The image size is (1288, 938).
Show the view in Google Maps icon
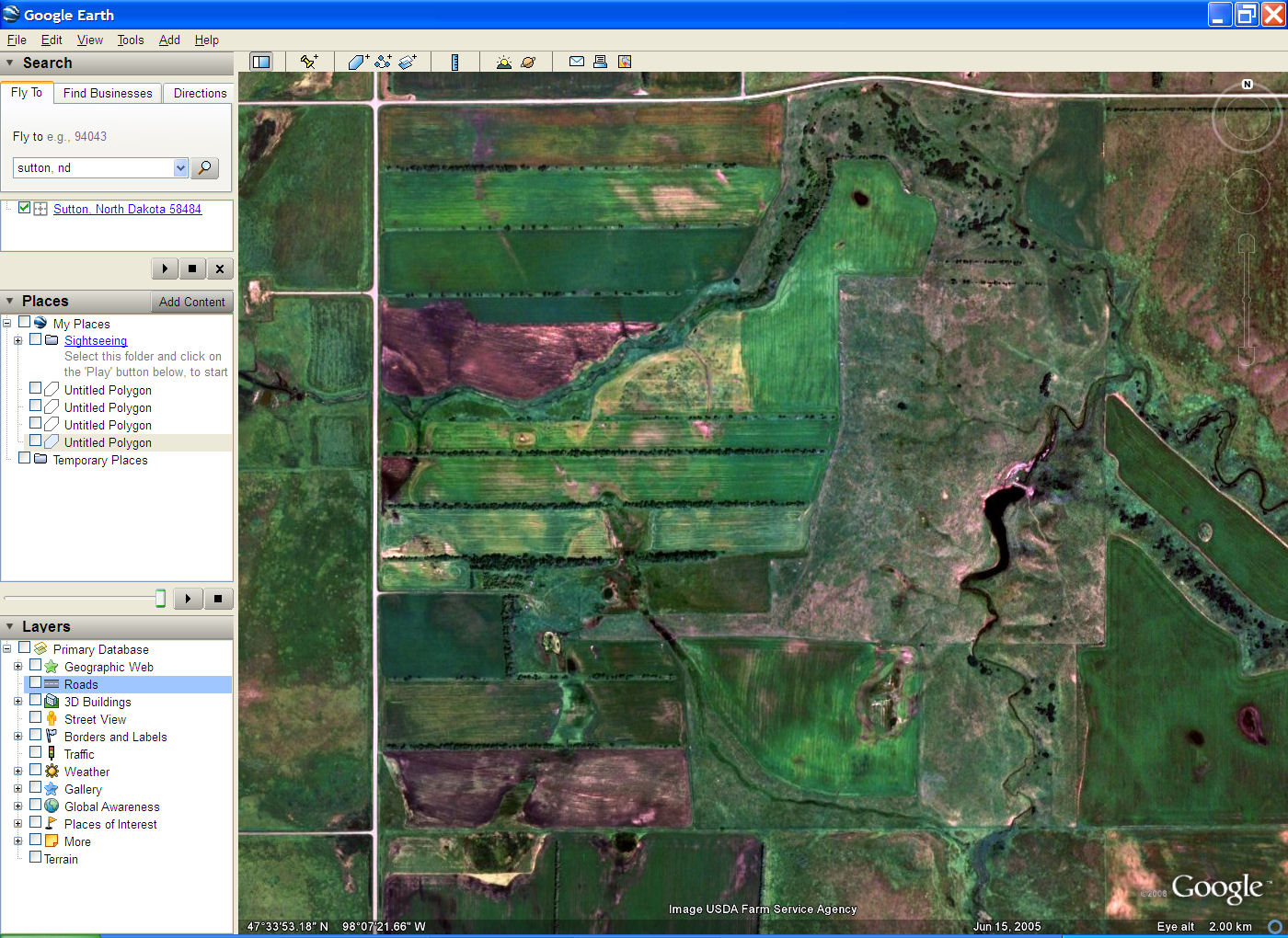click(x=625, y=62)
